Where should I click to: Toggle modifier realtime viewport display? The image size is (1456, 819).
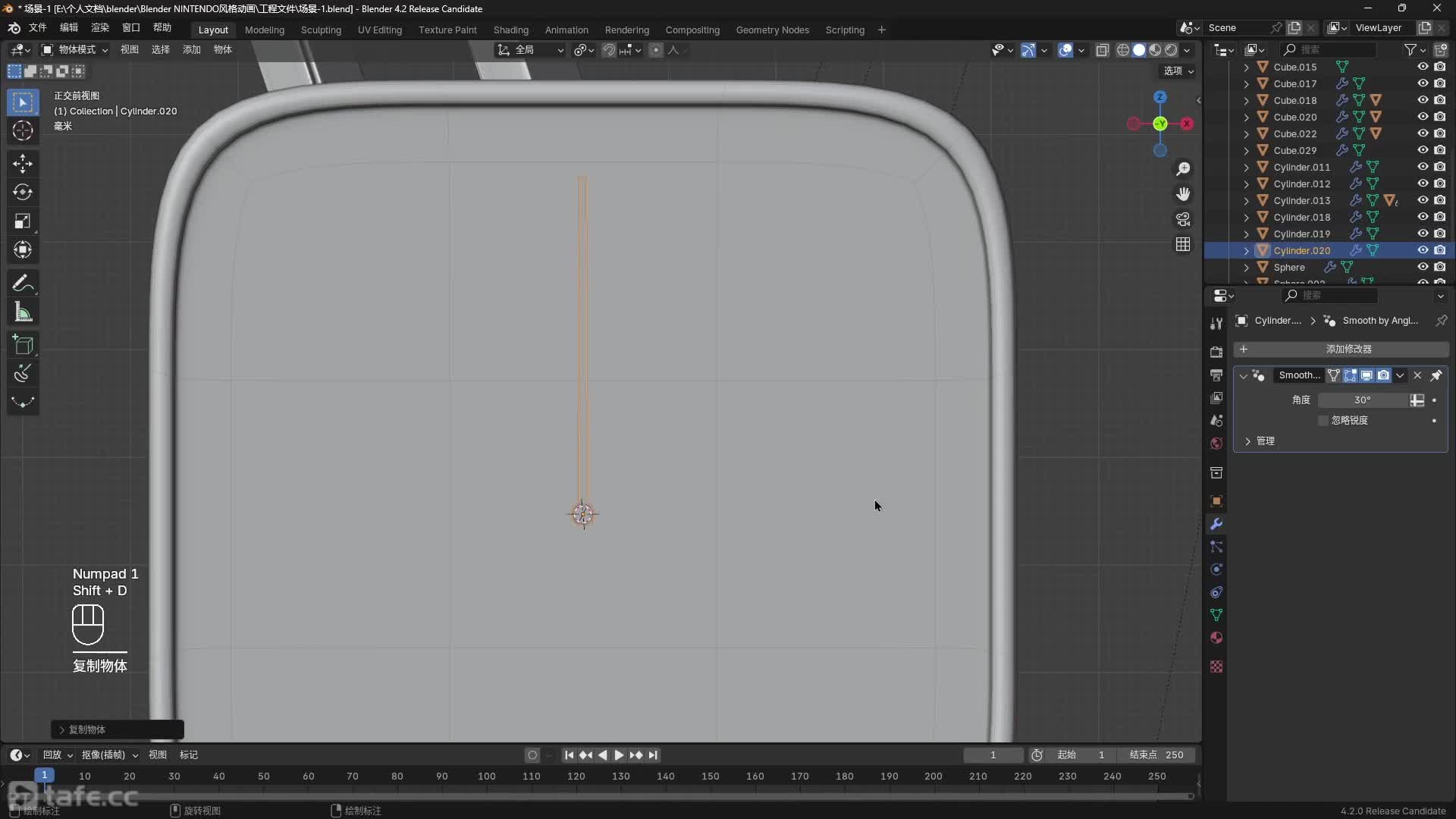tap(1367, 375)
